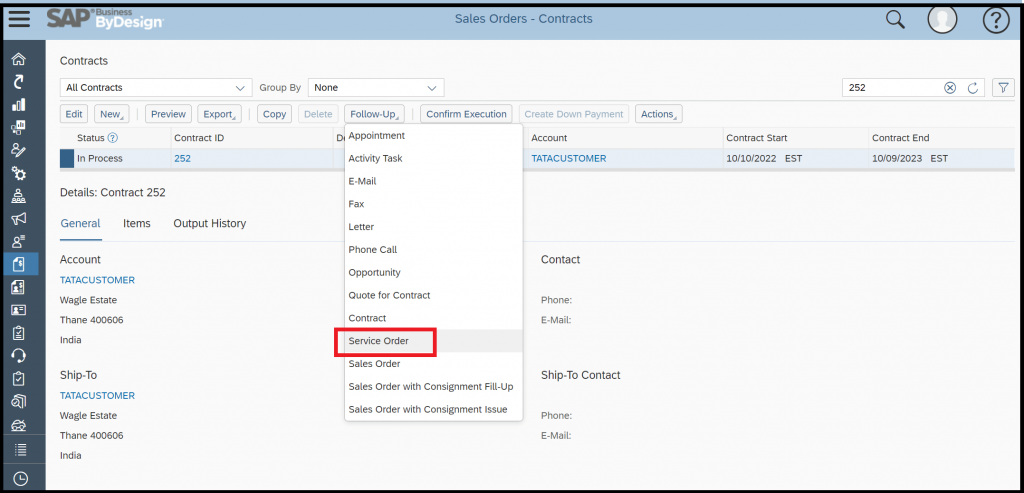This screenshot has height=493, width=1024.
Task: Open the car sidebar icon
Action: pyautogui.click(x=19, y=425)
